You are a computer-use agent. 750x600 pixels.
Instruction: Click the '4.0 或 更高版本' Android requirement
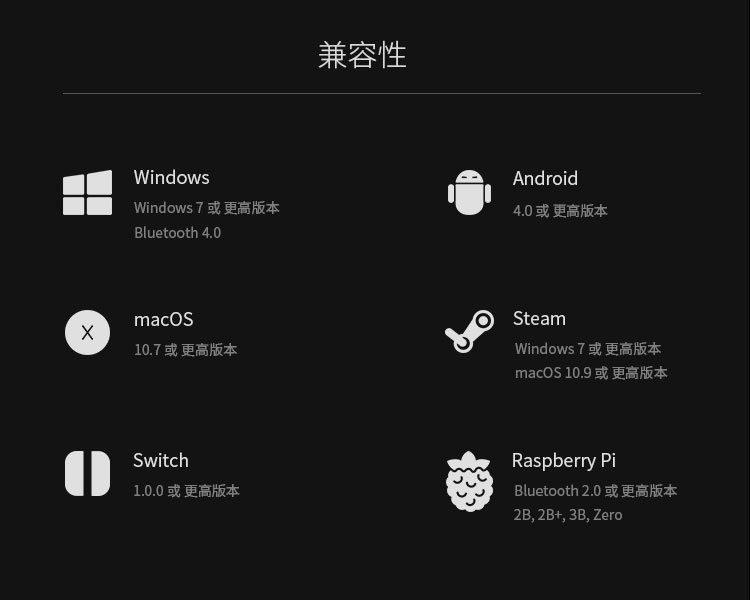point(560,211)
